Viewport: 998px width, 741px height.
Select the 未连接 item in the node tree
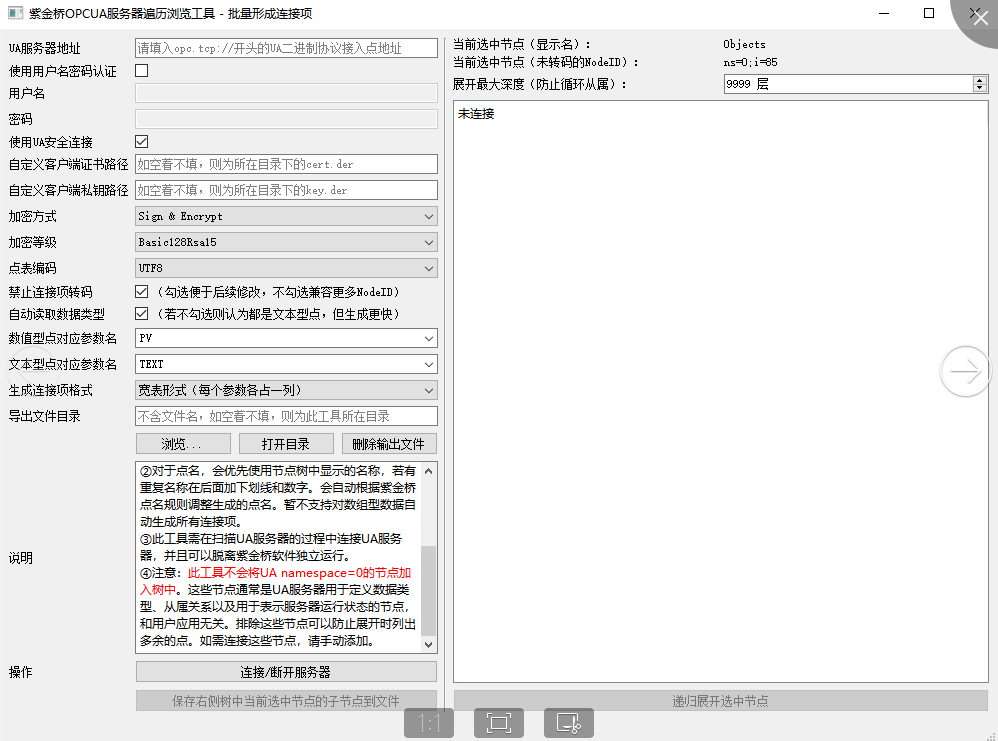[x=476, y=114]
